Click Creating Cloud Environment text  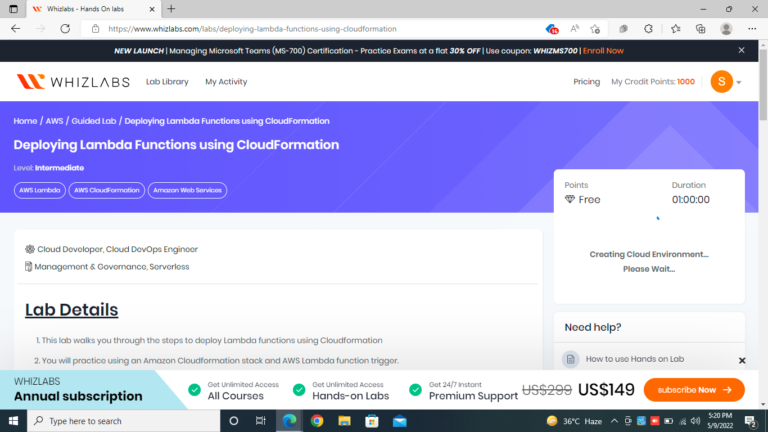(x=648, y=254)
